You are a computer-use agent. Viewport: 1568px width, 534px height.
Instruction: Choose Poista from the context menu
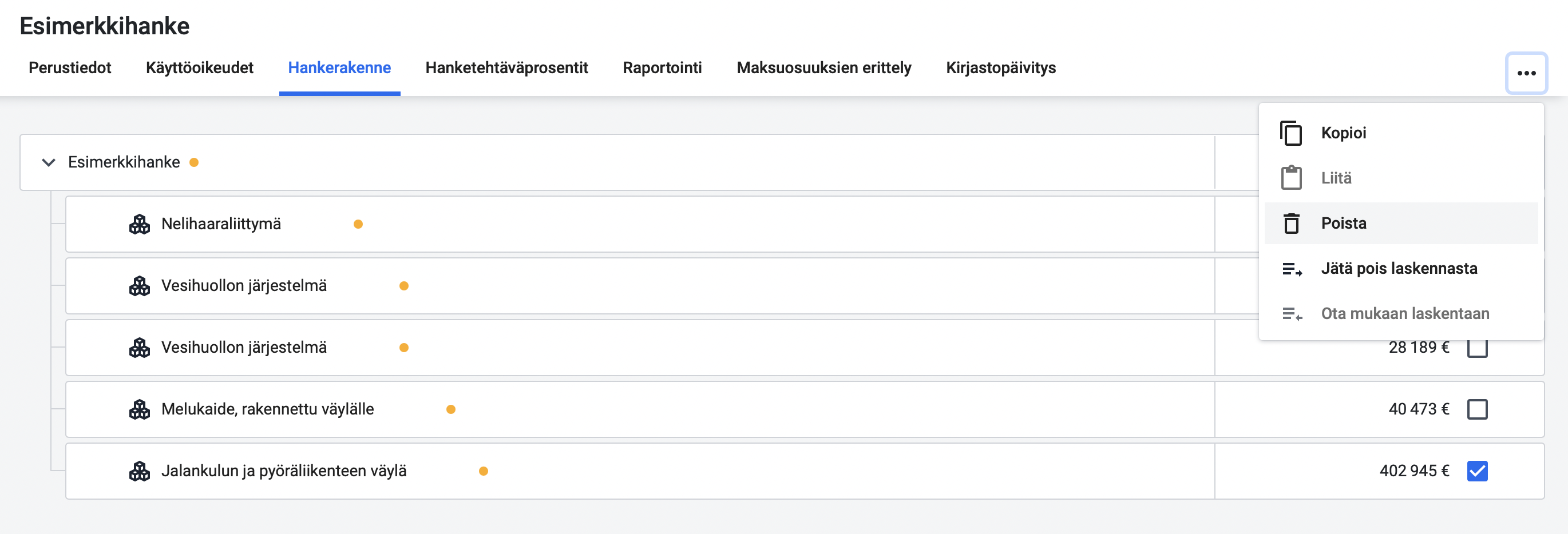pyautogui.click(x=1401, y=223)
